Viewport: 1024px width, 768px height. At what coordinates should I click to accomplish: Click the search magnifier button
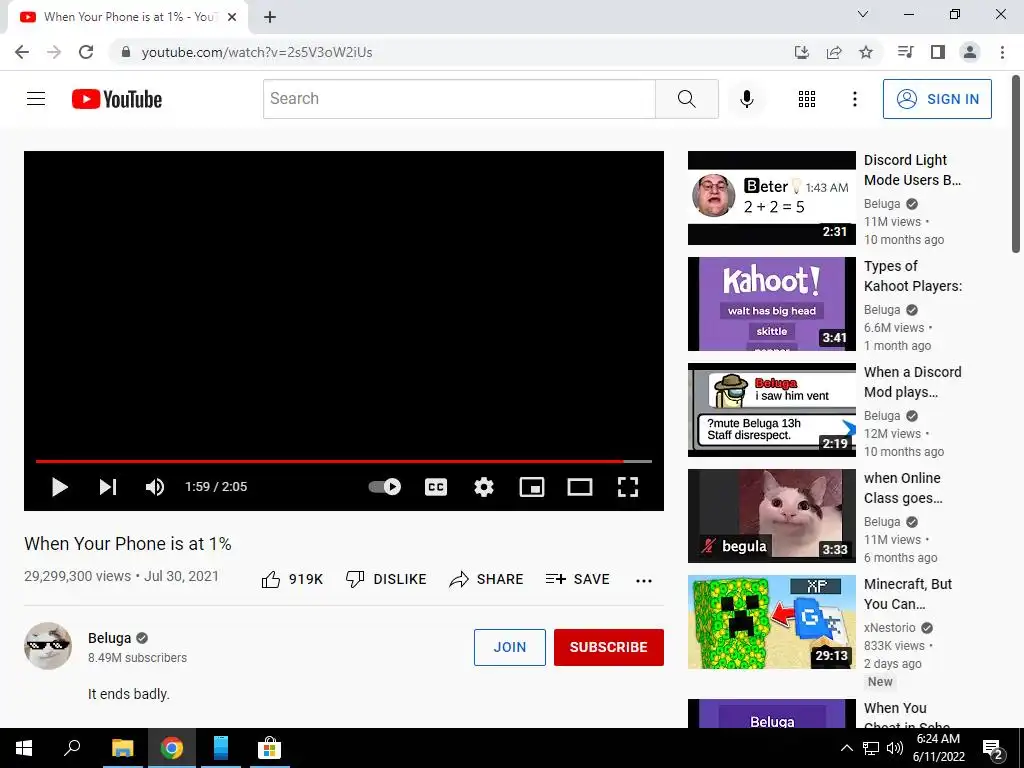(x=686, y=99)
